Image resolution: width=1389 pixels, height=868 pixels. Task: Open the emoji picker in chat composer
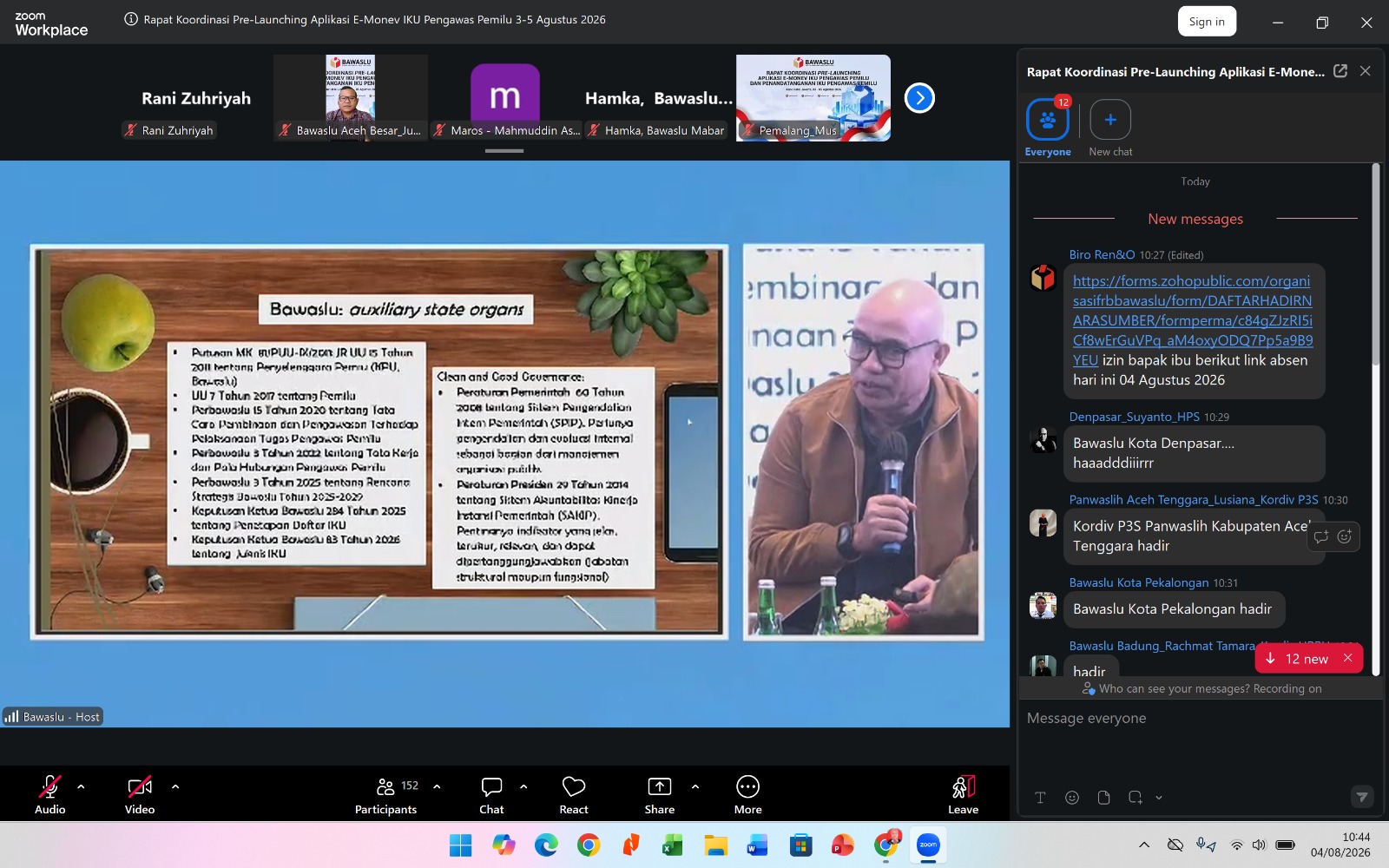pos(1072,798)
